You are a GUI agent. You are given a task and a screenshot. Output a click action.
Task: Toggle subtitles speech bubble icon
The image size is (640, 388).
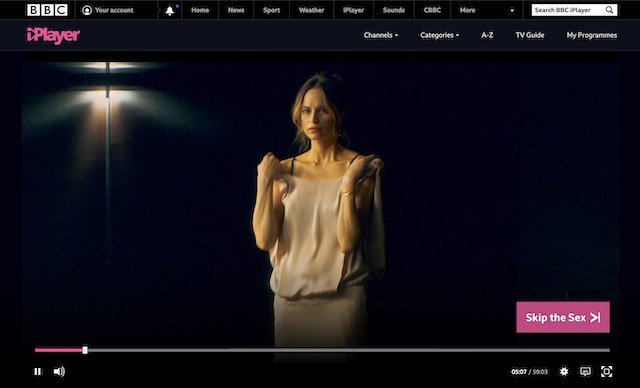pyautogui.click(x=585, y=371)
